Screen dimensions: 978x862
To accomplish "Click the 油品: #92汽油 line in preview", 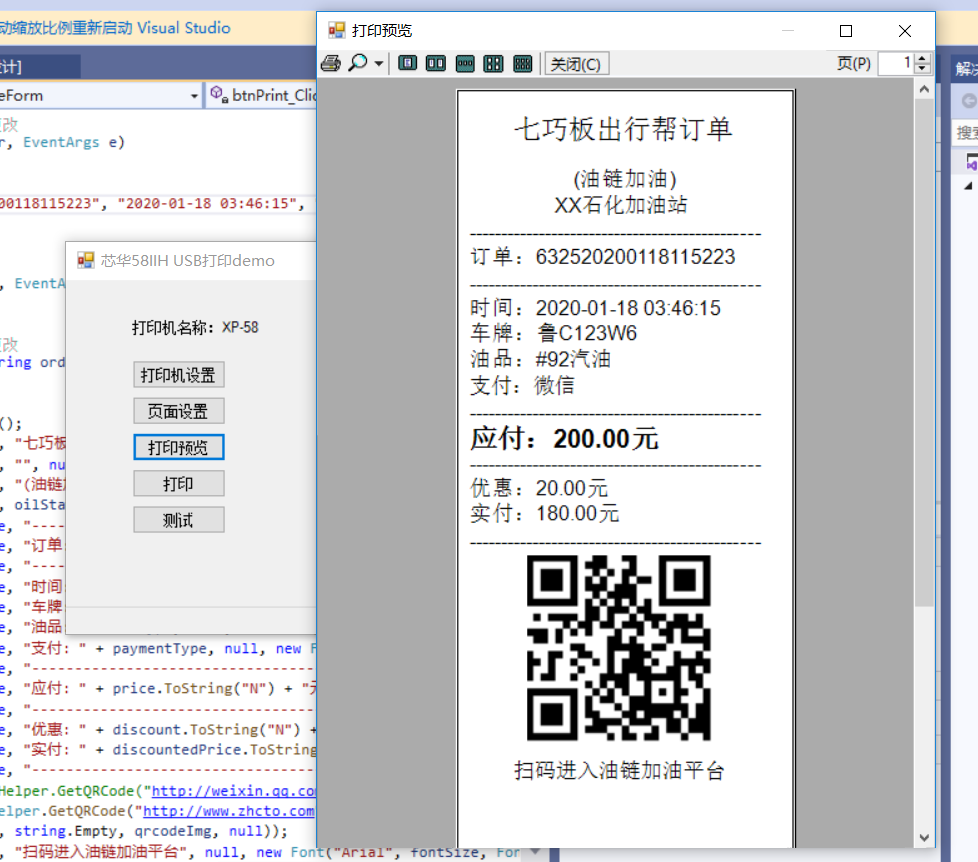I will click(x=541, y=359).
